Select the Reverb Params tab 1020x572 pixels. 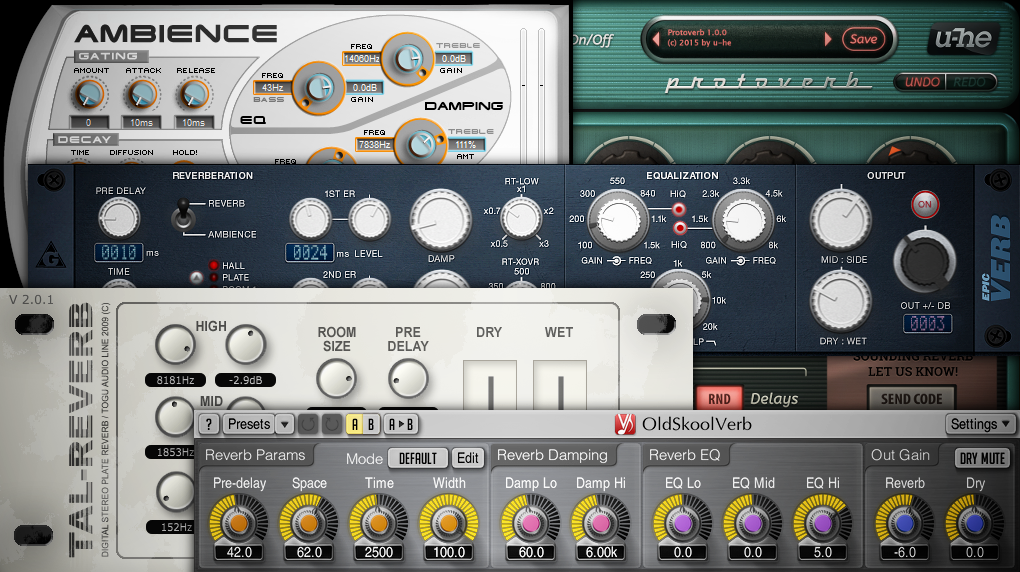[255, 455]
